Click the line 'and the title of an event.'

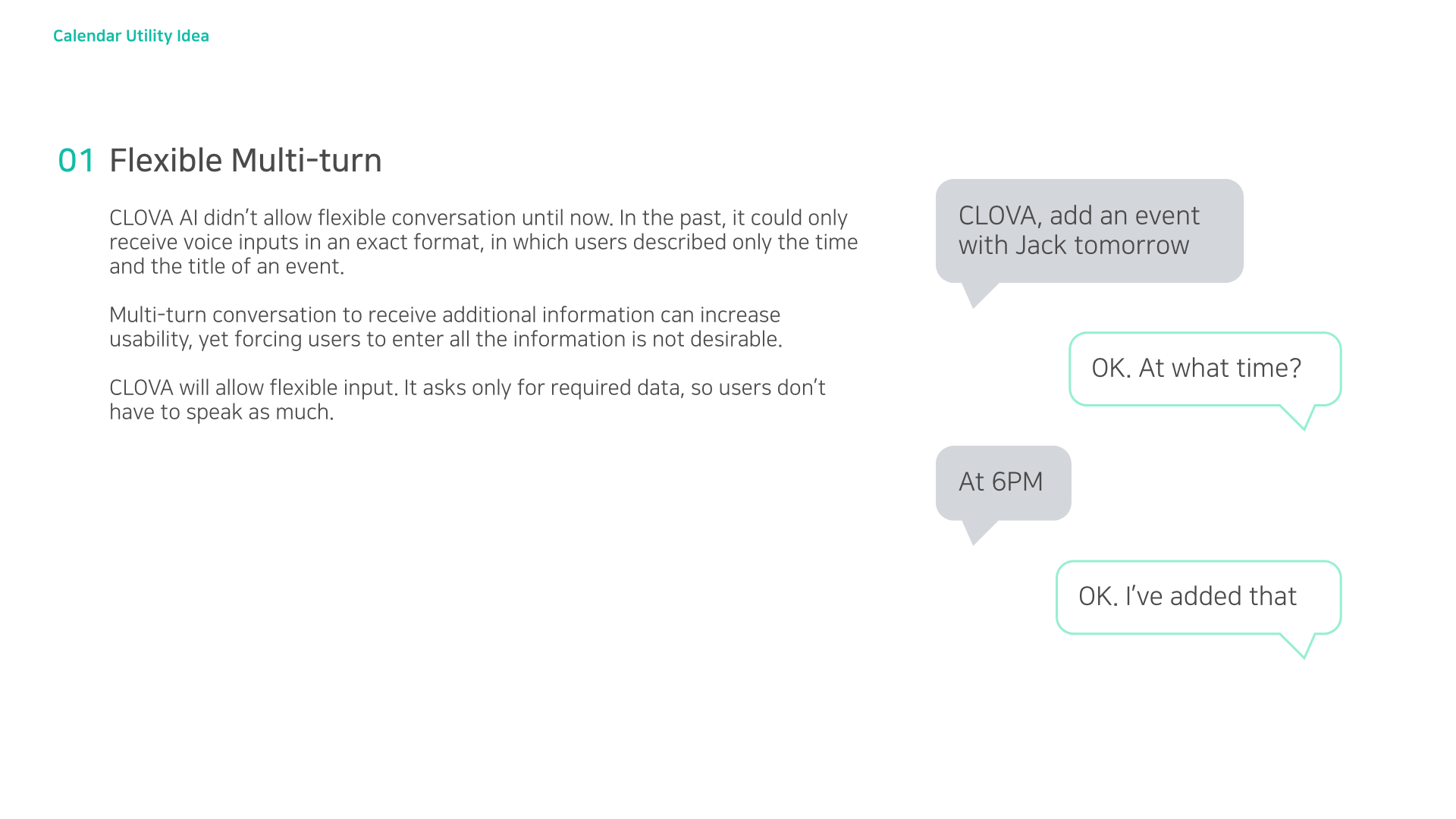point(227,266)
